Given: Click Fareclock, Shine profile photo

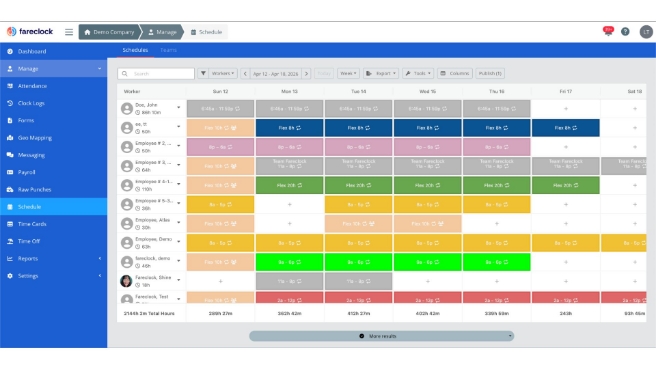Looking at the screenshot, I should tap(126, 281).
